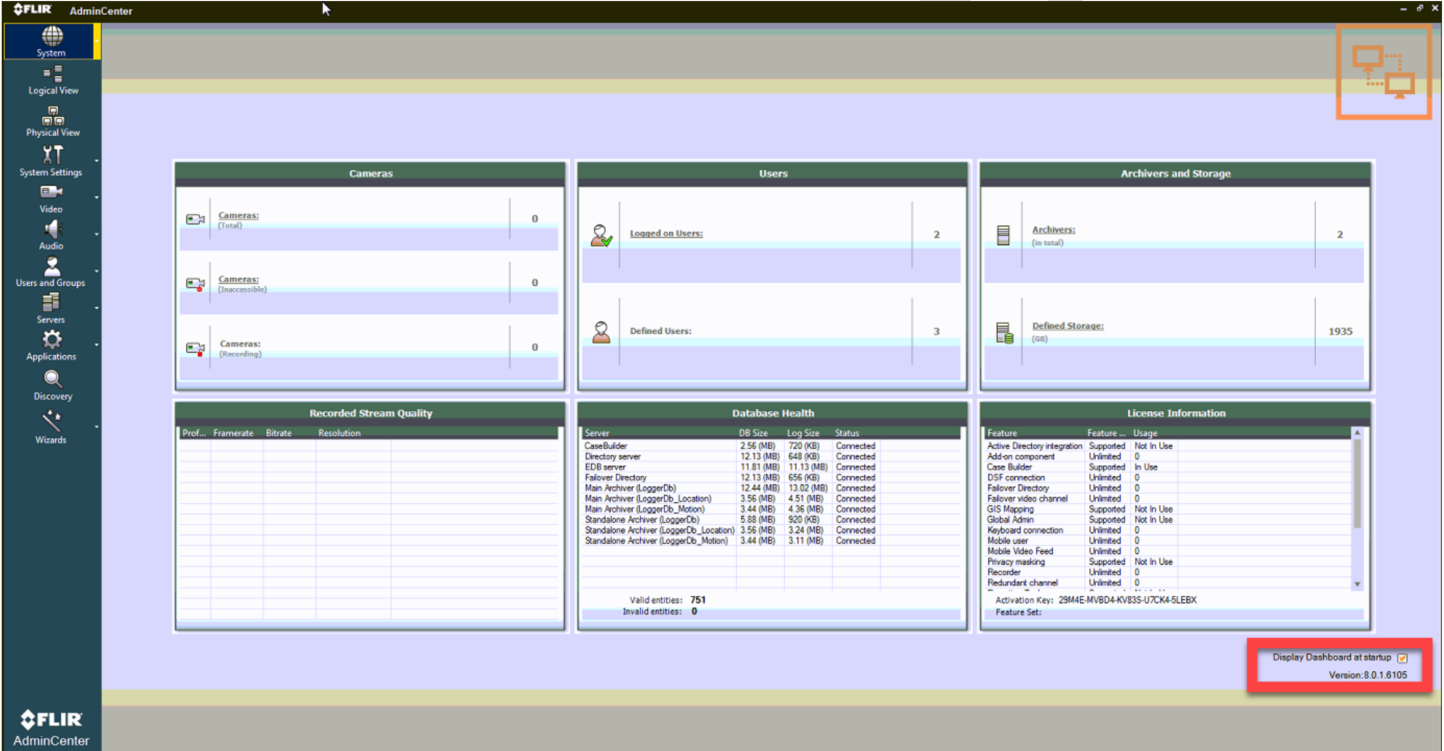Click the Archivers link

(x=1053, y=230)
